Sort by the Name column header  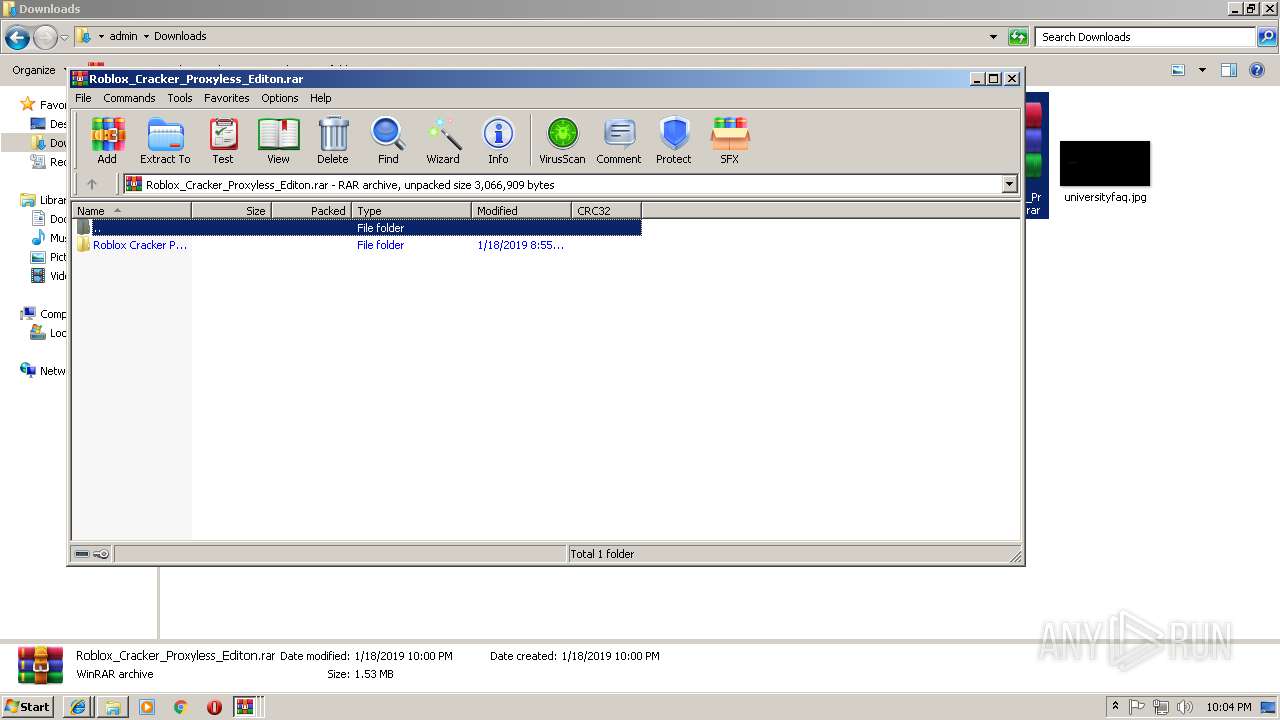click(132, 210)
